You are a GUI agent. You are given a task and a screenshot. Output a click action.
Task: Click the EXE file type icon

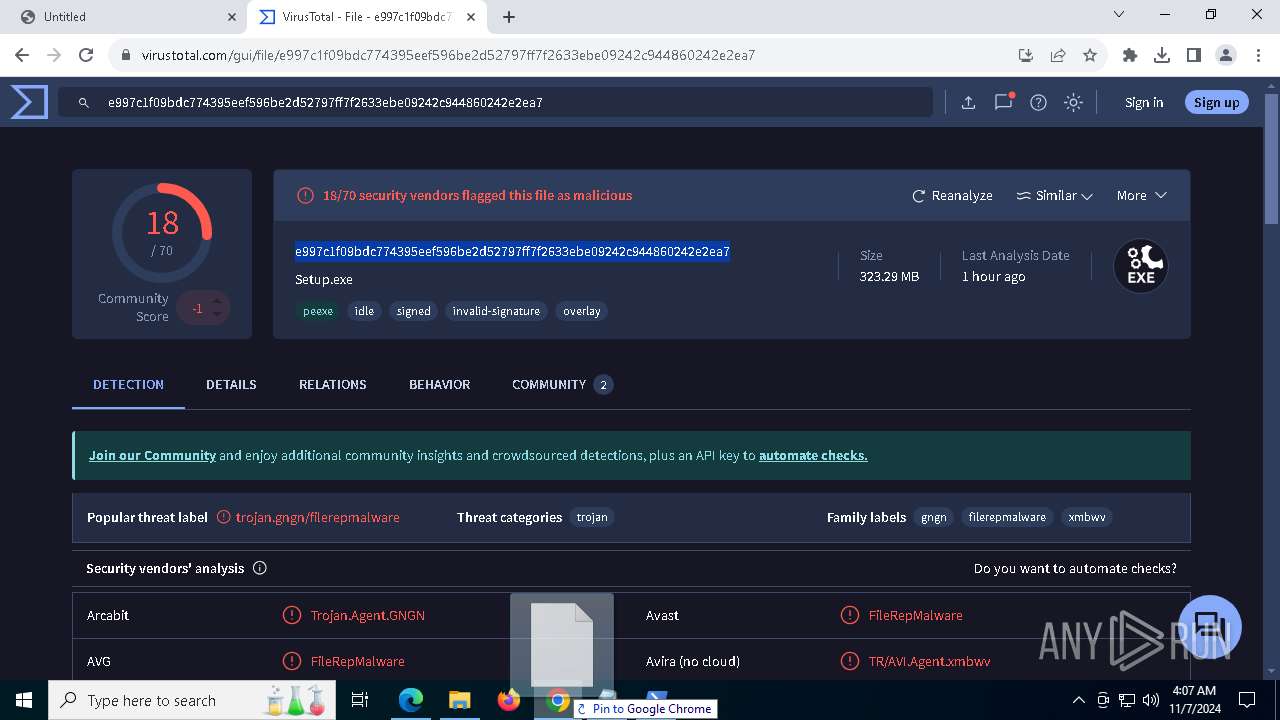coord(1141,266)
